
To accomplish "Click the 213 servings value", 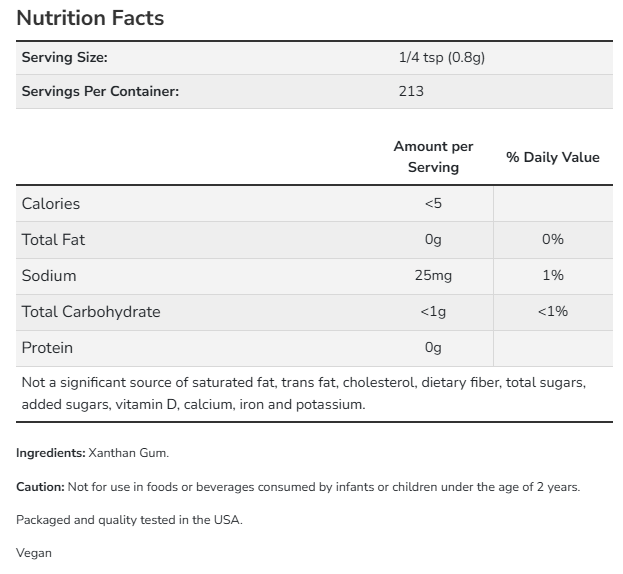I will 411,91.
